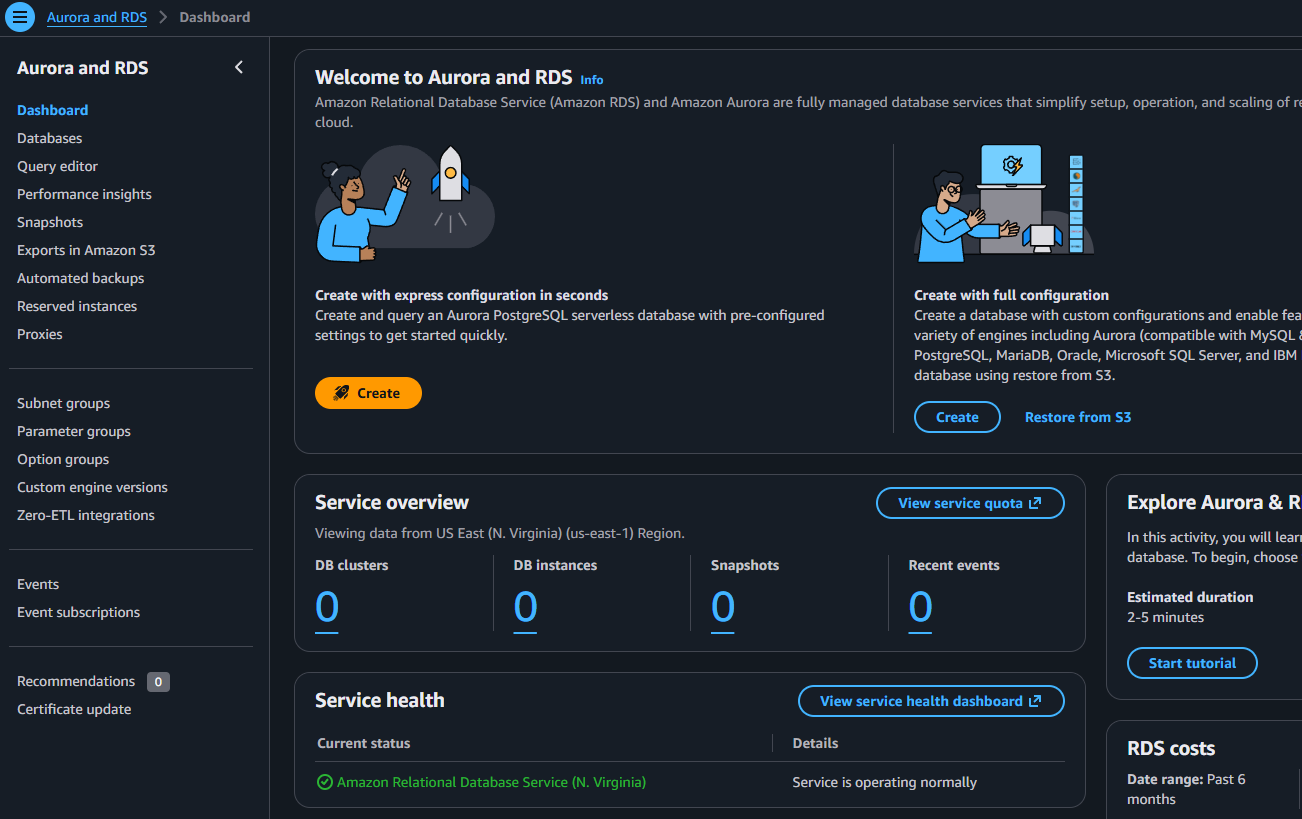Go to Performance insights
This screenshot has height=819, width=1302.
(85, 194)
